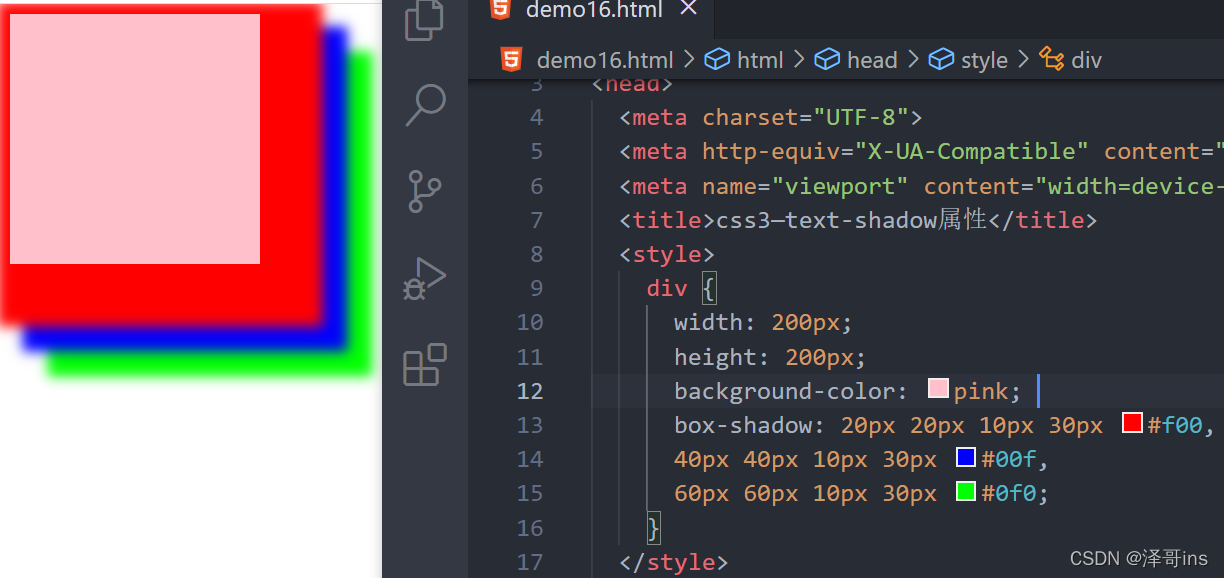Open the red #f00 color swatch

point(1132,423)
